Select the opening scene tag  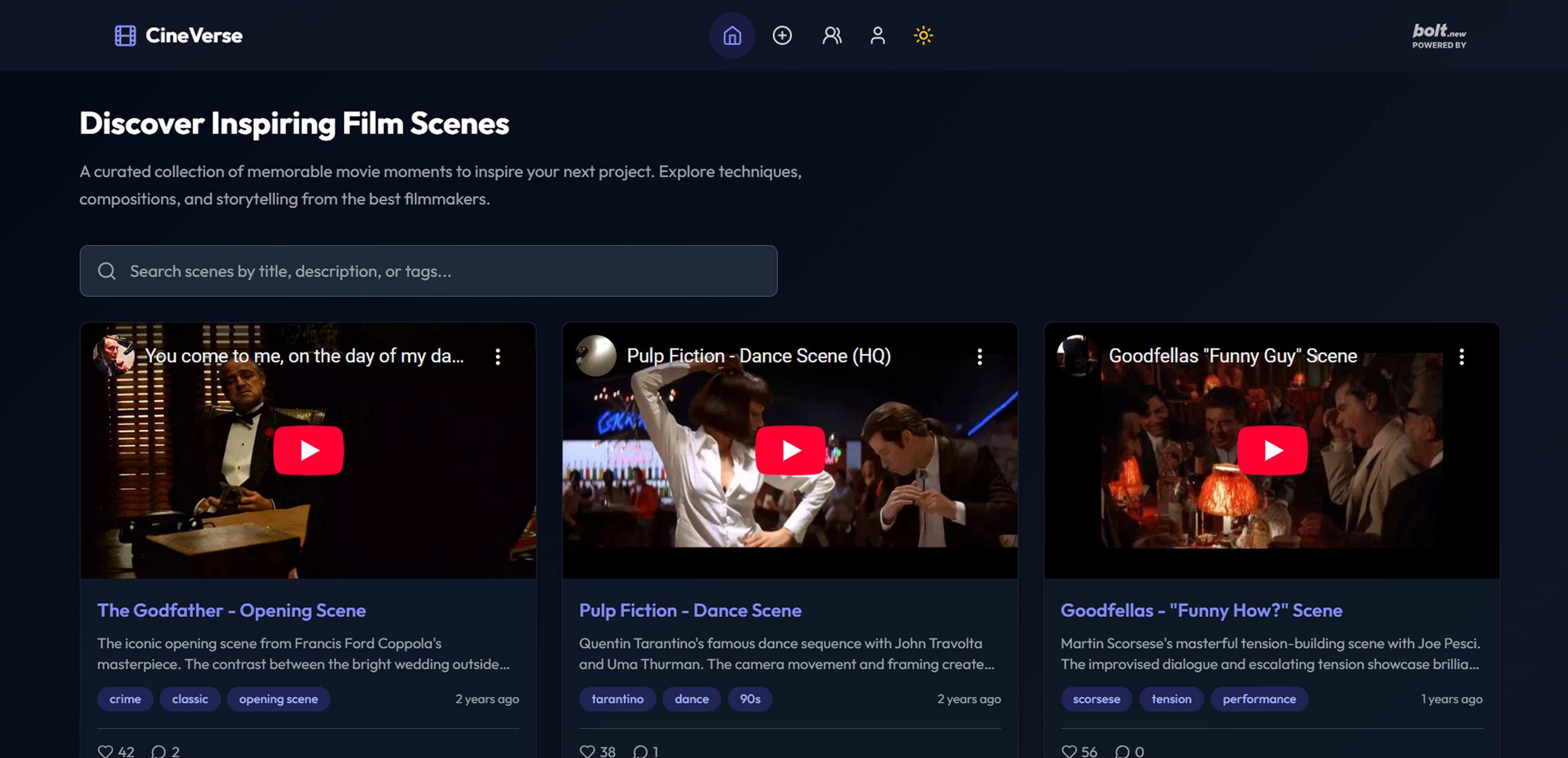(x=278, y=699)
